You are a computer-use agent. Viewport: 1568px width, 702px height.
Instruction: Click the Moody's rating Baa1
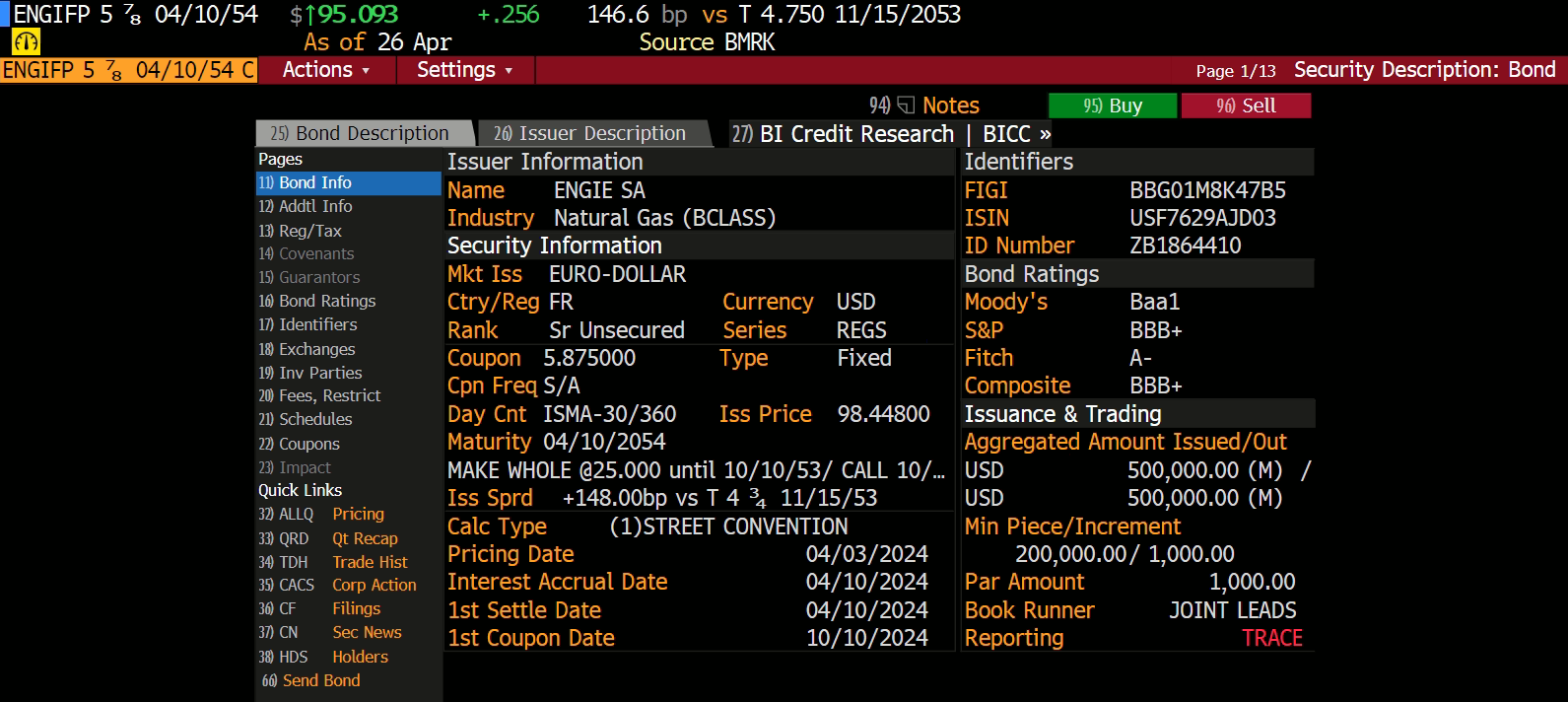pos(1155,302)
